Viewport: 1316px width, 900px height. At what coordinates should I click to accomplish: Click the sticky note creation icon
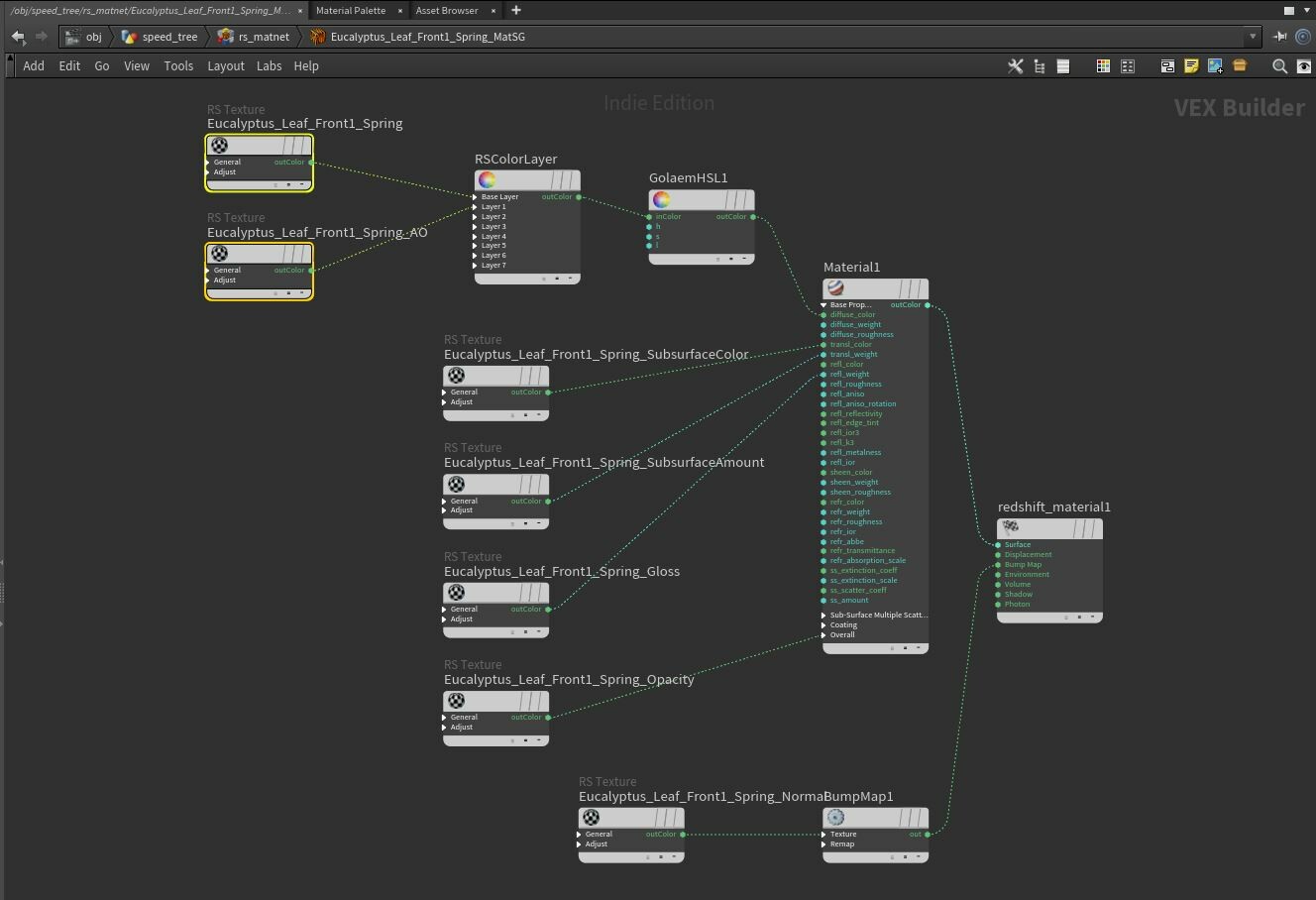(x=1190, y=66)
